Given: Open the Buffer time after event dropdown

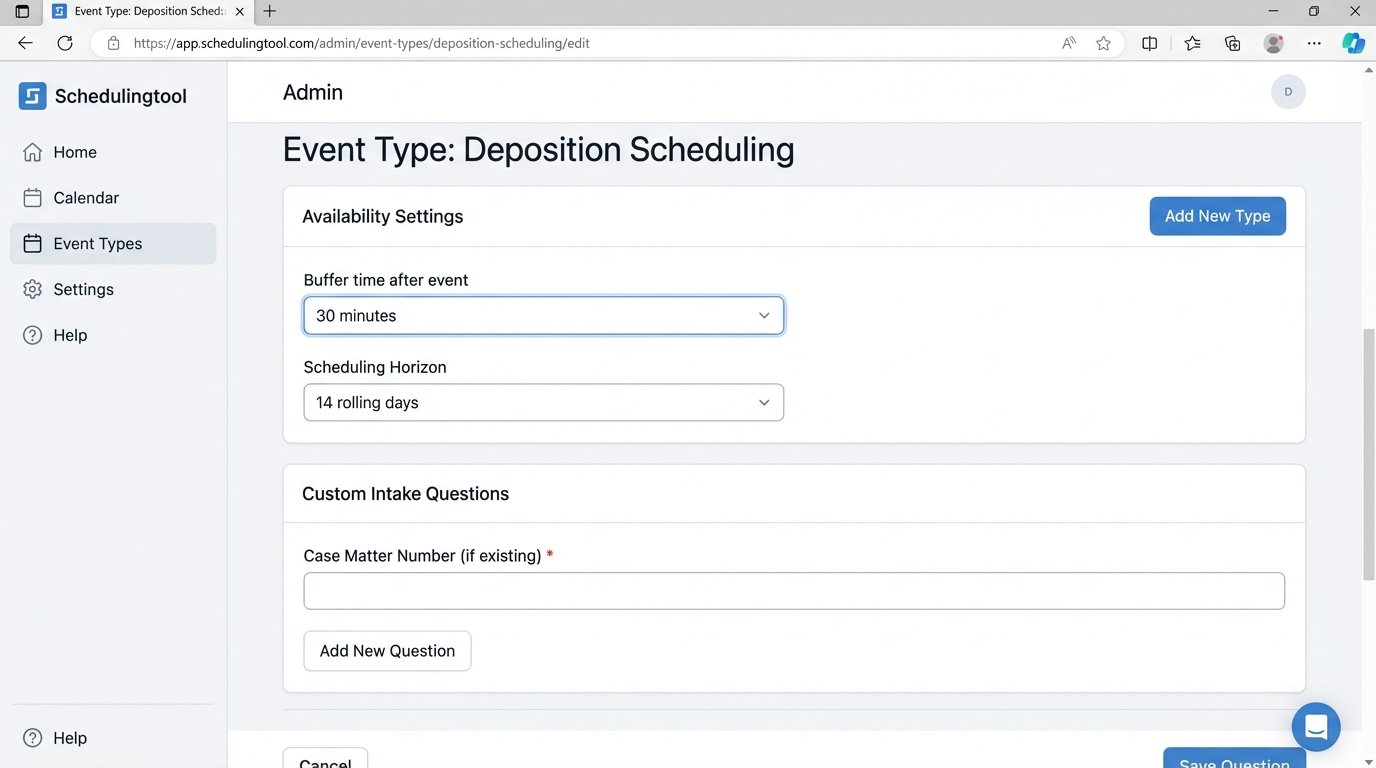Looking at the screenshot, I should [x=543, y=315].
